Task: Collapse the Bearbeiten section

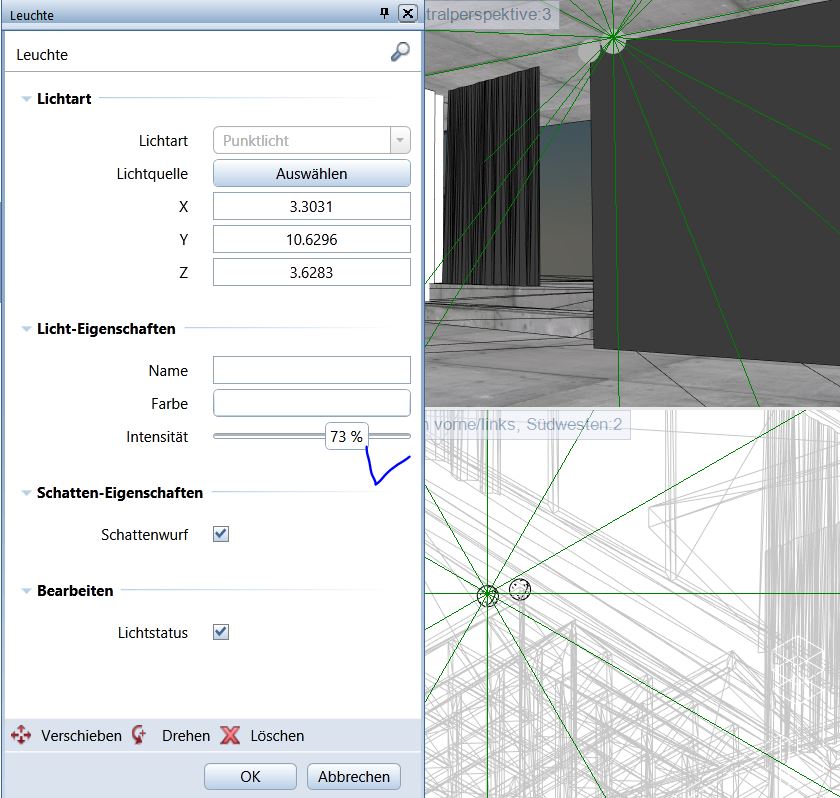Action: click(26, 591)
